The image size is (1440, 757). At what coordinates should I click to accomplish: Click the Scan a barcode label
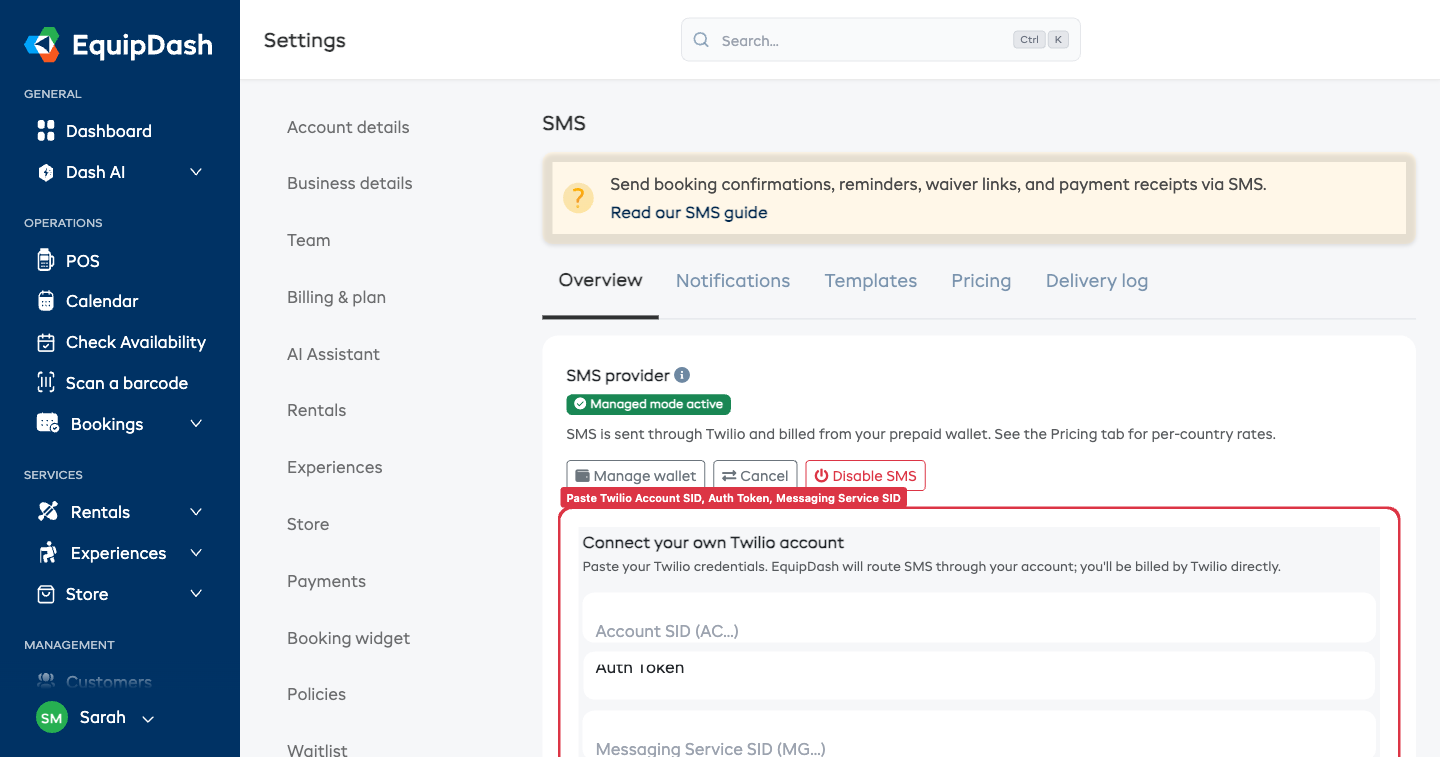click(x=127, y=383)
